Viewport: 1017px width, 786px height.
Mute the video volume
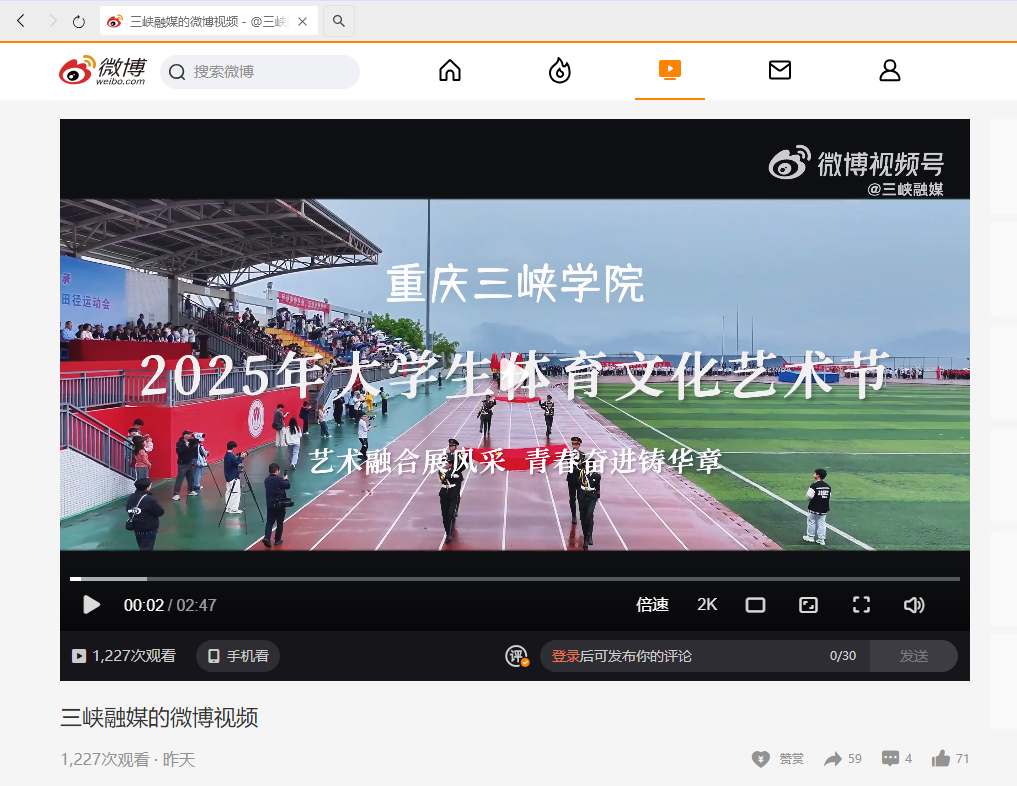(x=913, y=605)
